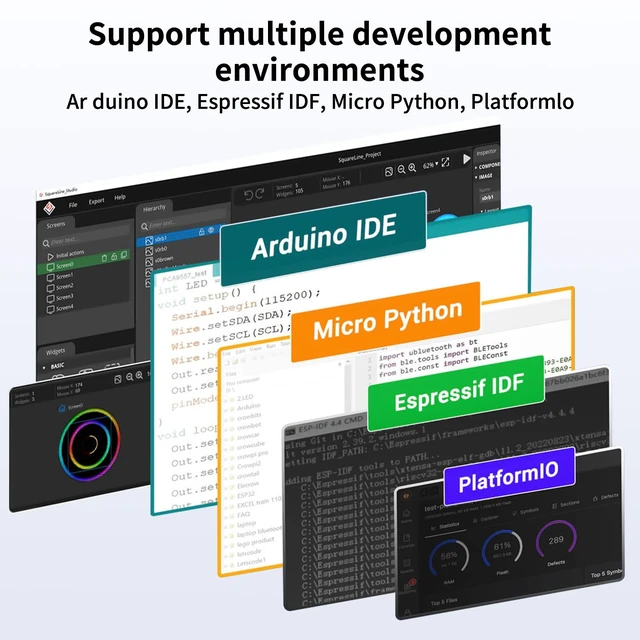Open the lego product folder in file list
Image resolution: width=640 pixels, height=640 pixels.
pos(256,542)
